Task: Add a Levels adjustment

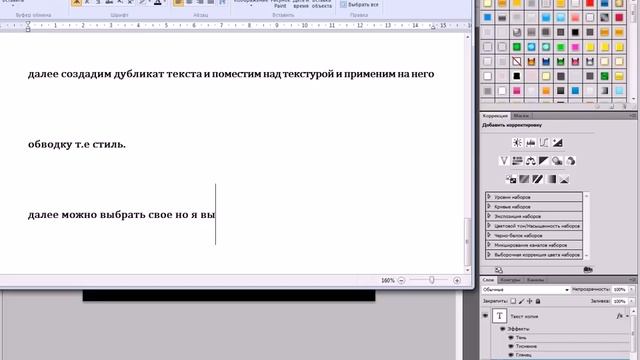Action: tap(531, 143)
